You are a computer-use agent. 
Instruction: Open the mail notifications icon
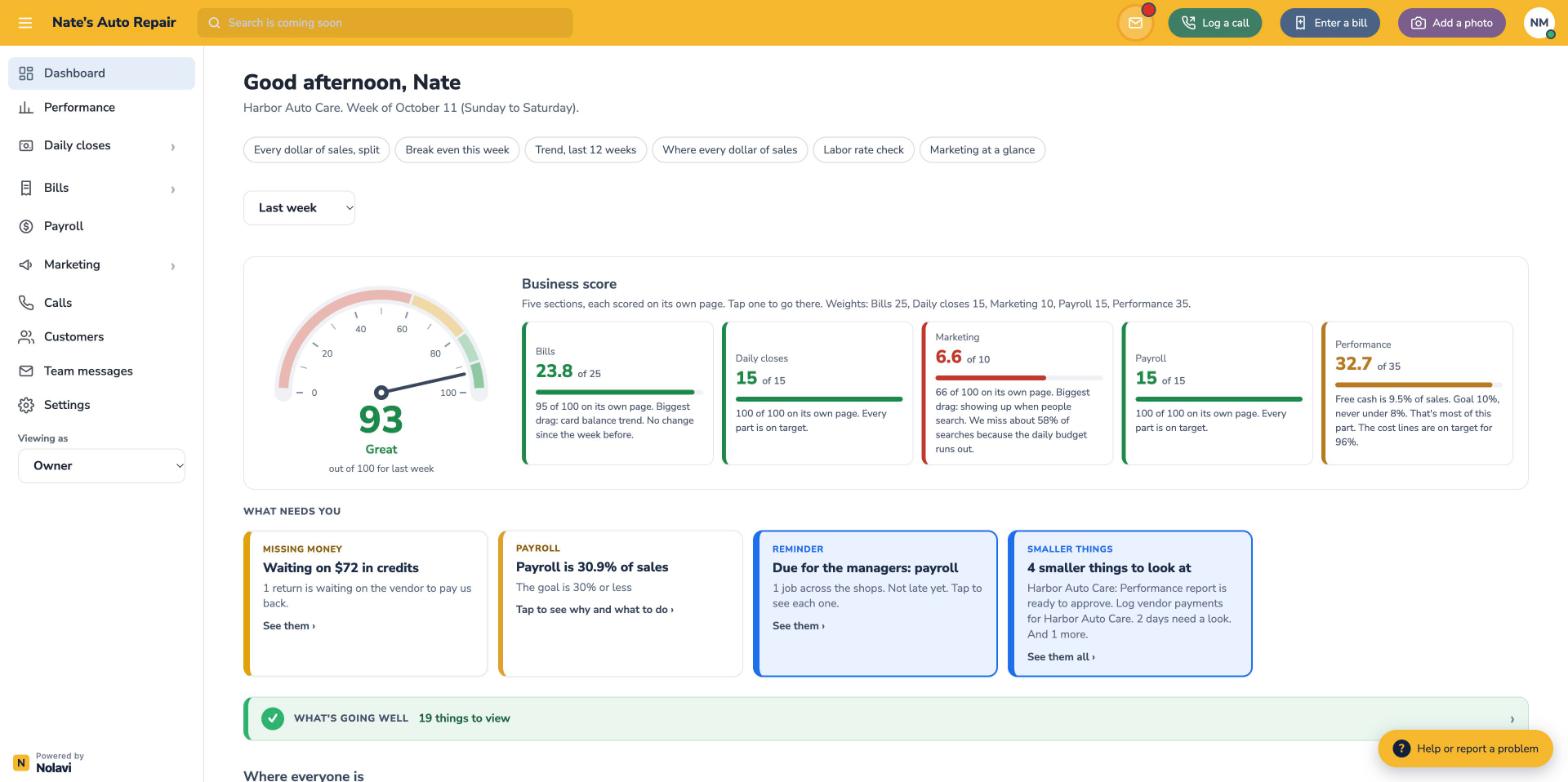pos(1135,23)
